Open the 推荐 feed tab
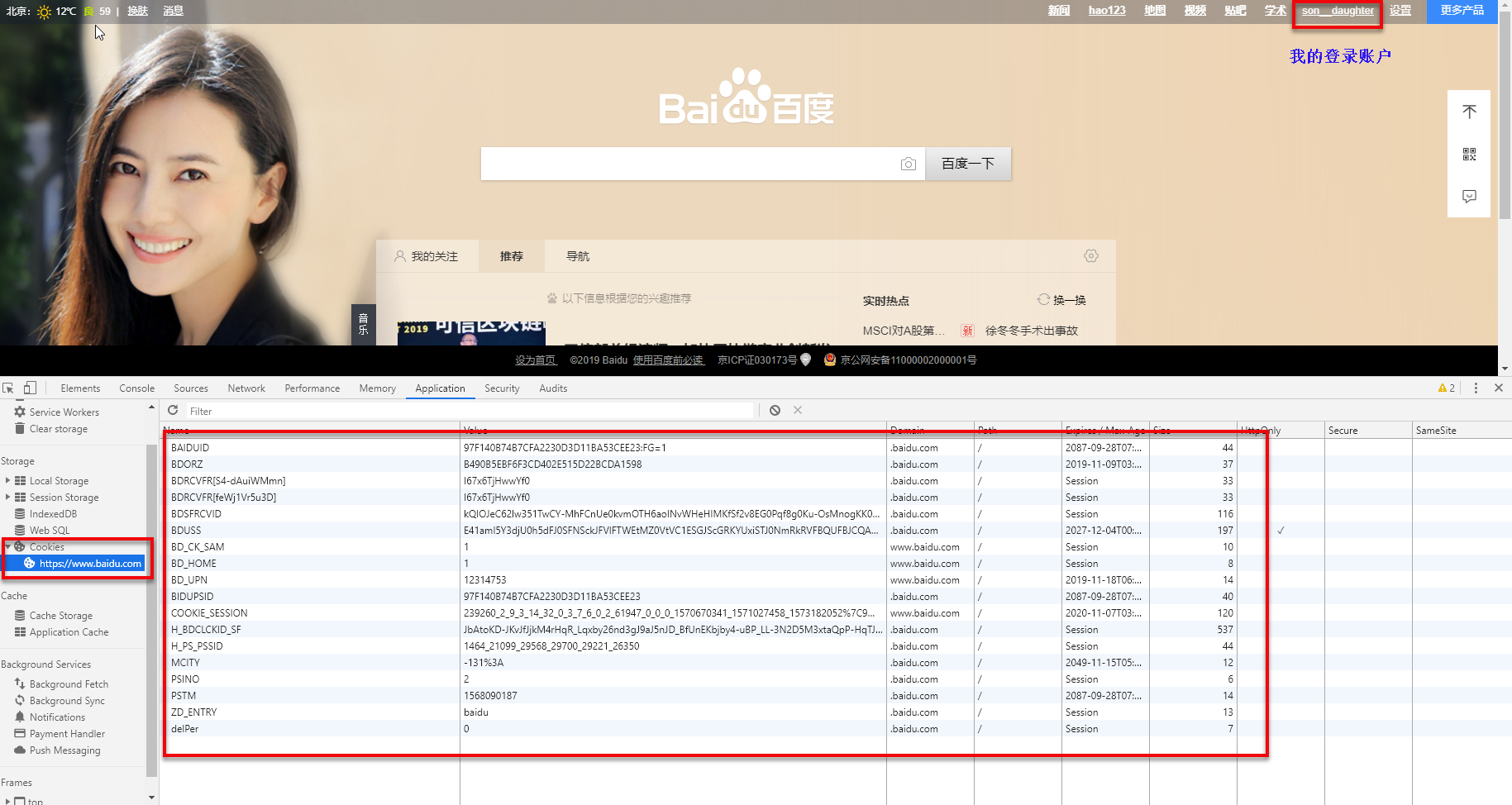 511,256
